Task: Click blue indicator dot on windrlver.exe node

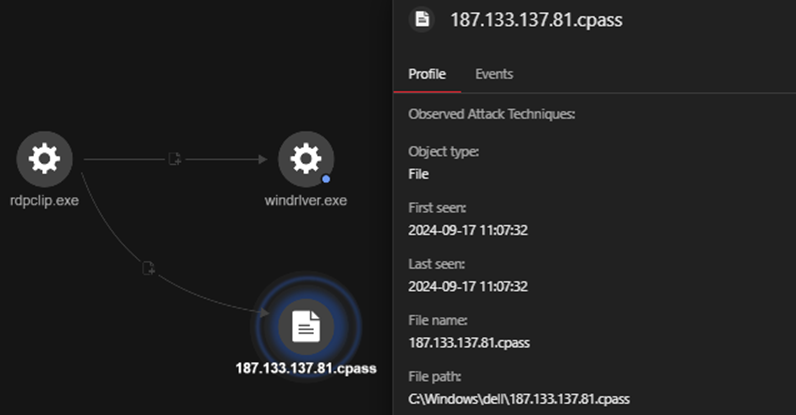Action: tap(326, 180)
